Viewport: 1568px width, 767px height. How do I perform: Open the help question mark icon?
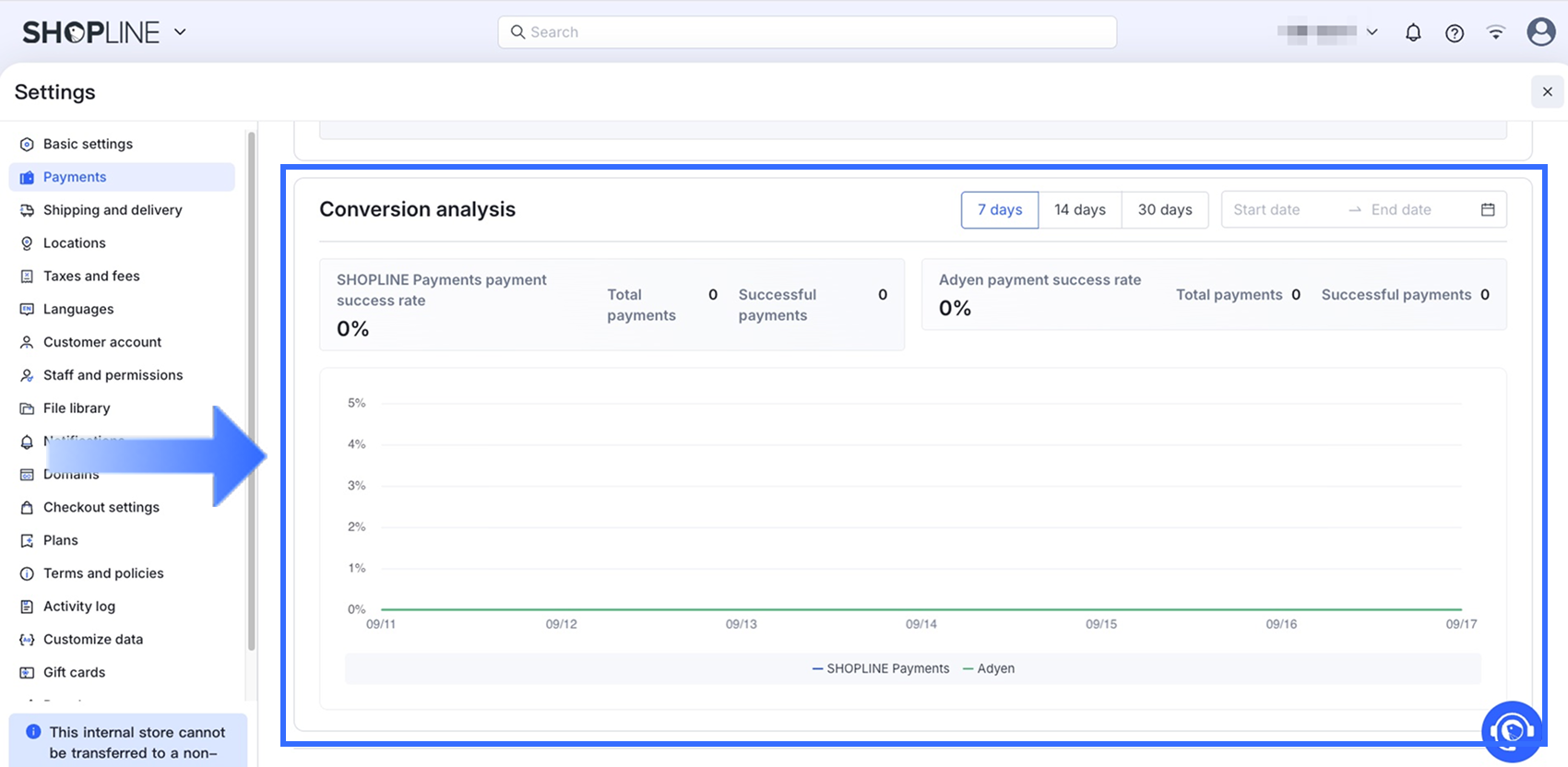pyautogui.click(x=1455, y=33)
